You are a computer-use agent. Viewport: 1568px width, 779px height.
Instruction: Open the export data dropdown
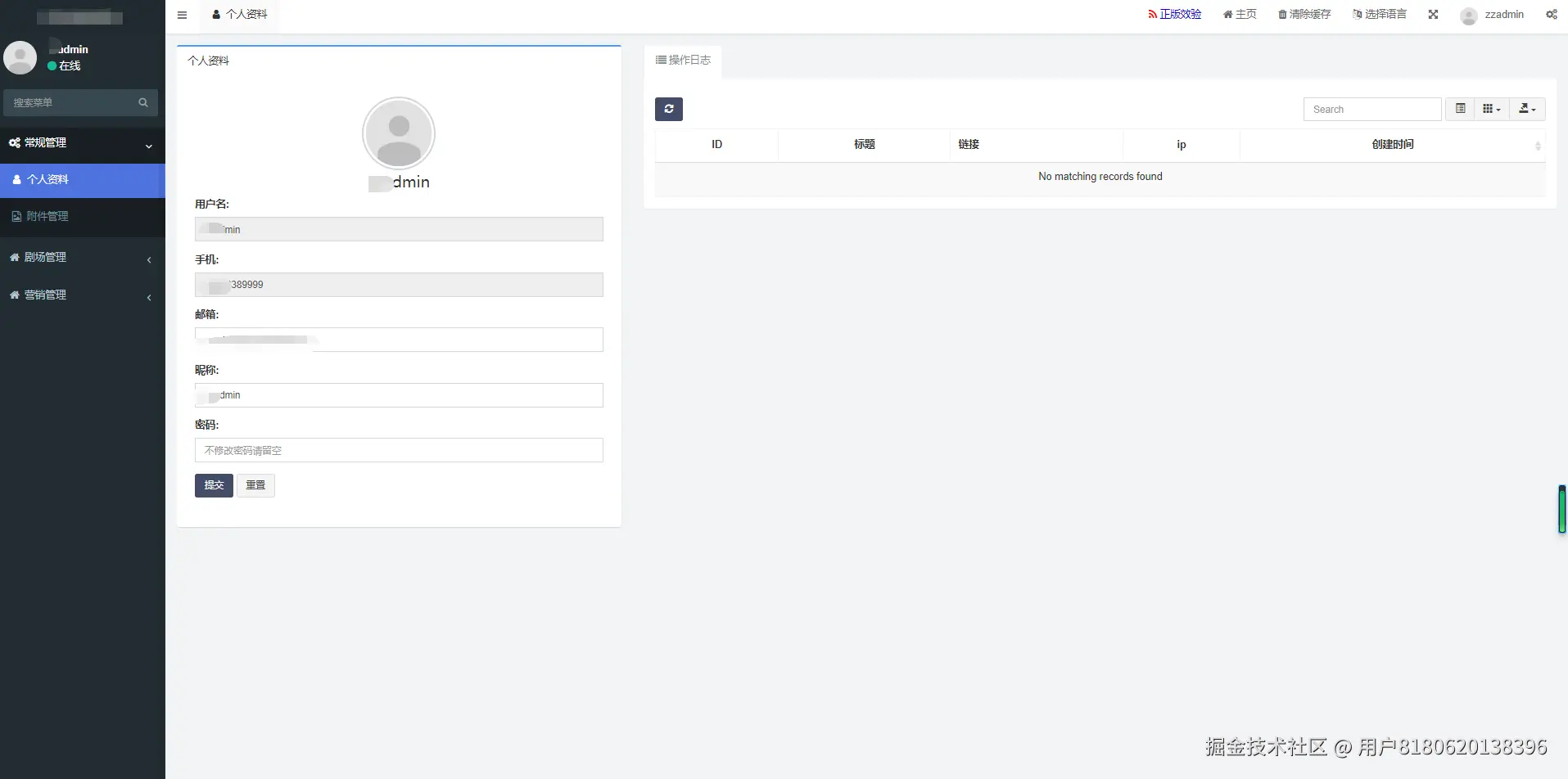point(1527,109)
